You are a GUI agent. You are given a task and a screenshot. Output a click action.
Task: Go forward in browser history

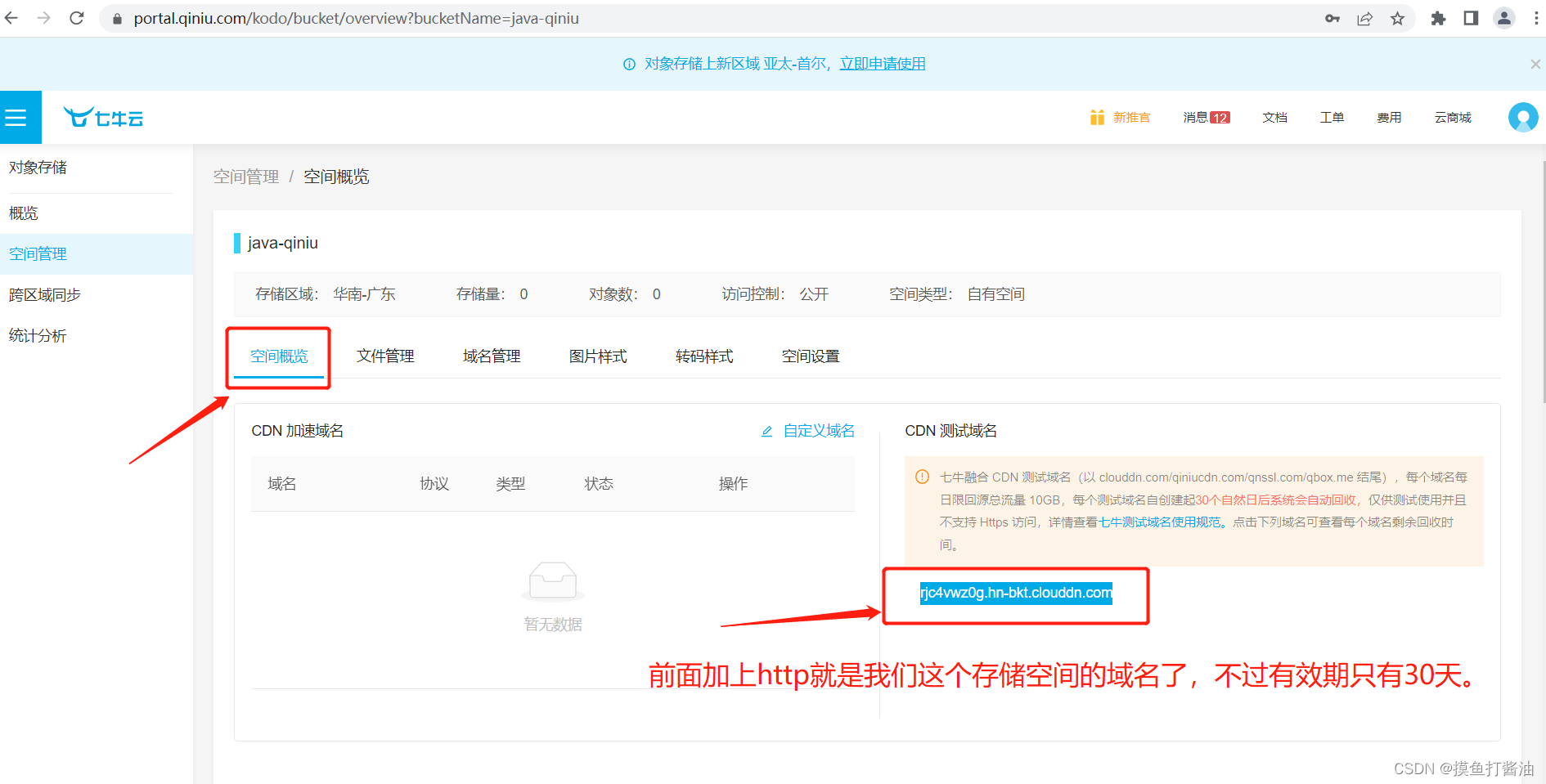[44, 18]
